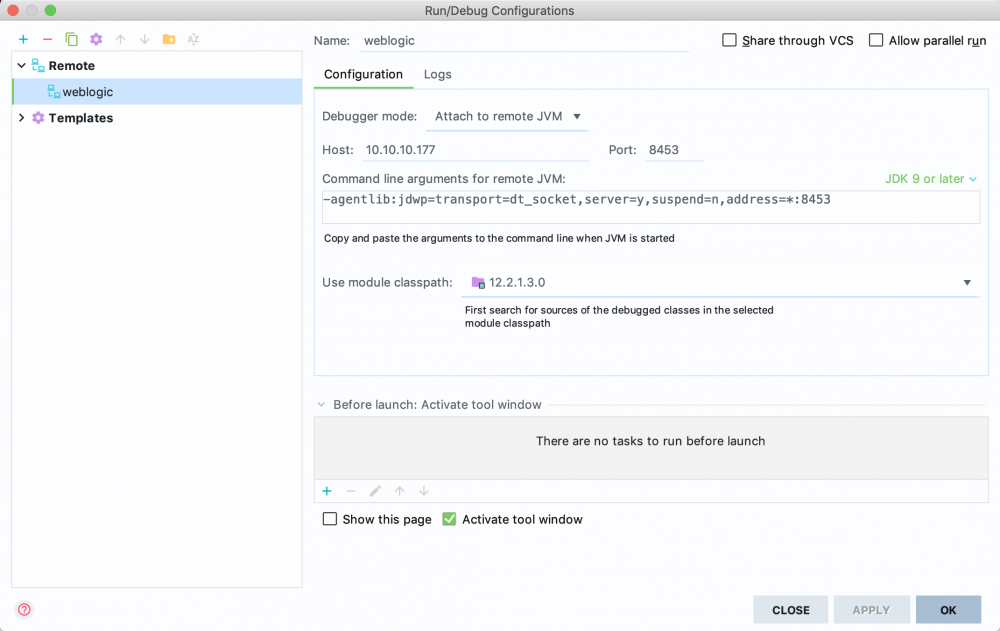The width and height of the screenshot is (1000, 631).
Task: Add a new run configuration
Action: pyautogui.click(x=23, y=39)
